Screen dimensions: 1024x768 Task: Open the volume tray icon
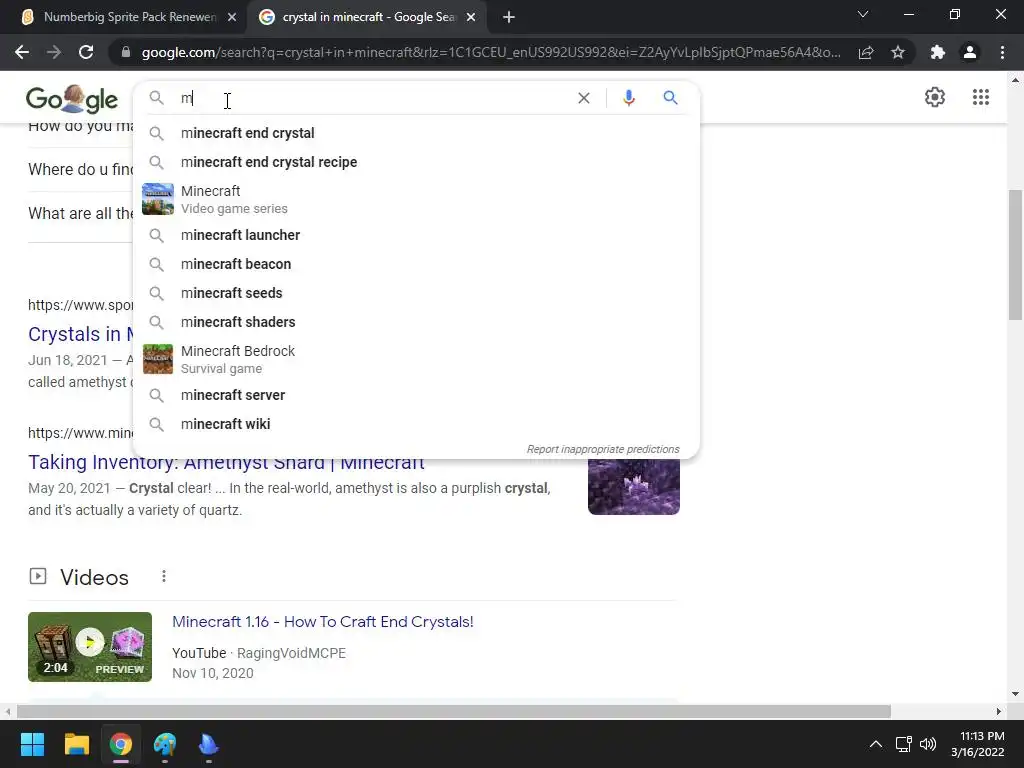[928, 744]
